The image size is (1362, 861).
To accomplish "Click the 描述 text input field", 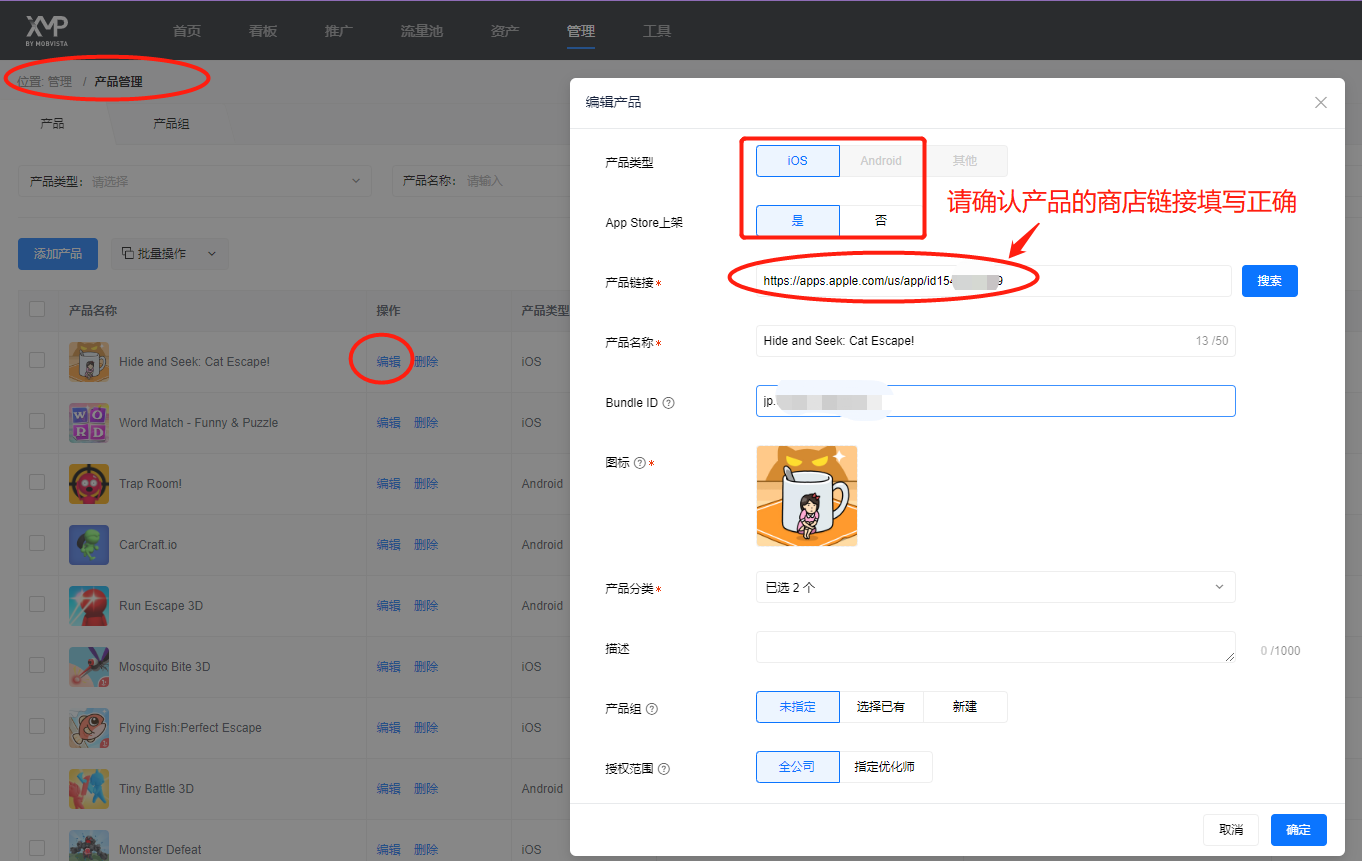I will pyautogui.click(x=995, y=648).
